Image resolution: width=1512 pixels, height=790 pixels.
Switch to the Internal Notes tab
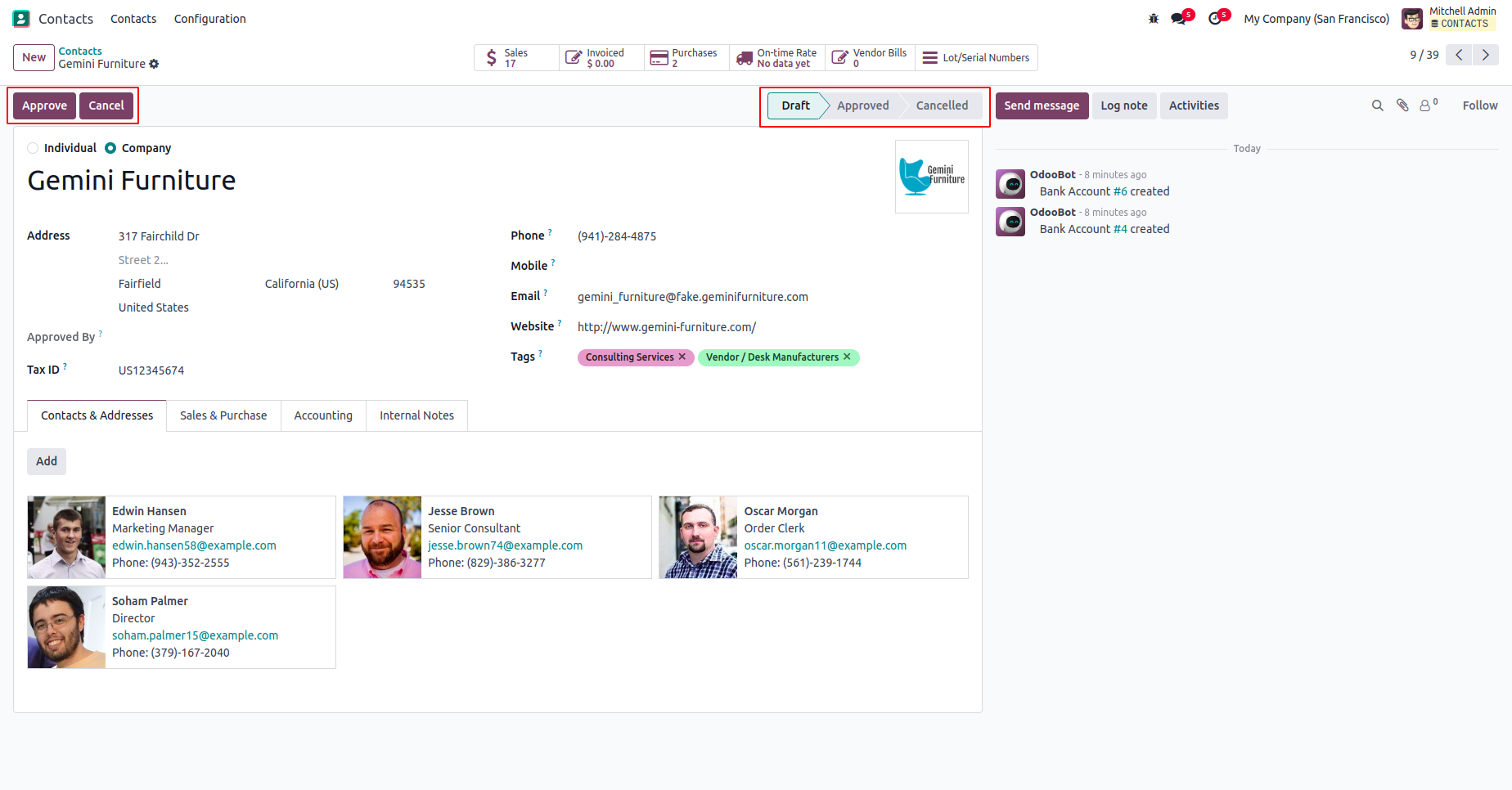point(416,415)
